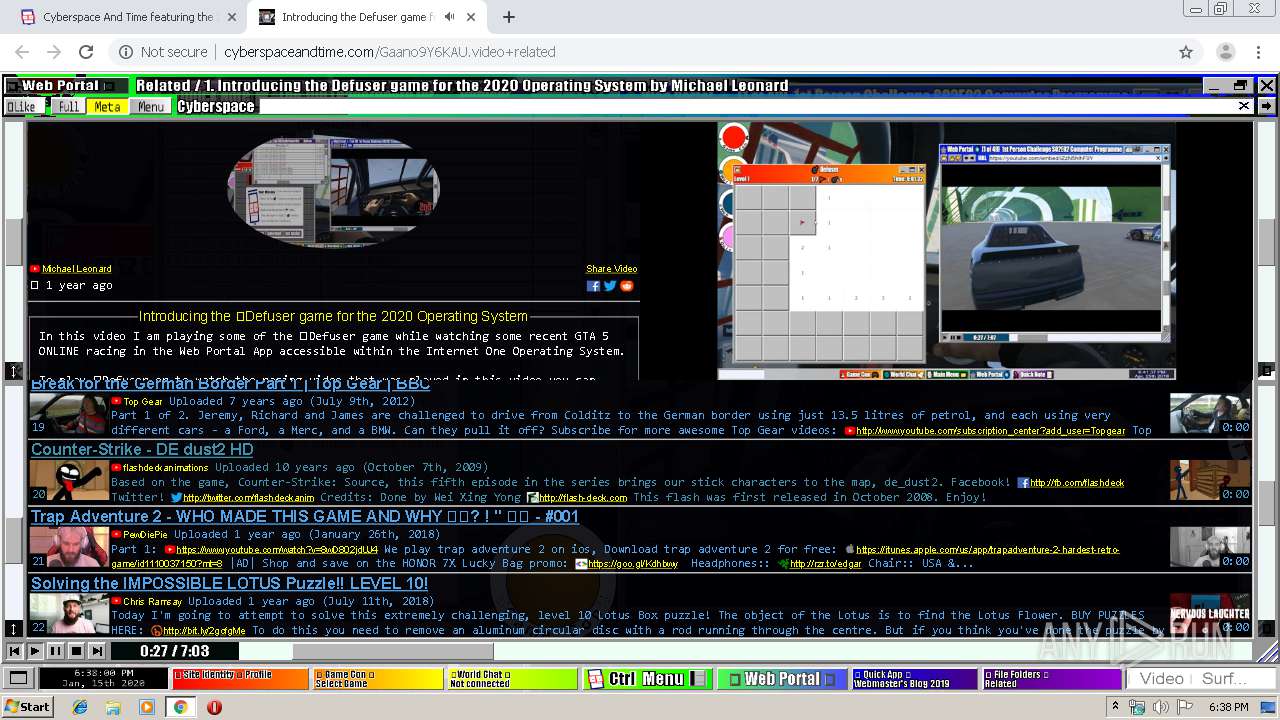Open the Top Gear channel link
This screenshot has width=1280, height=720.
pos(143,402)
